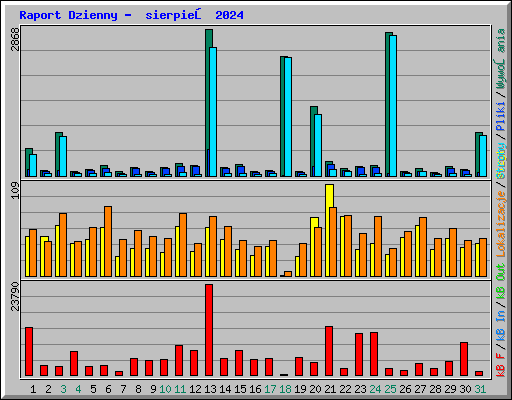Image resolution: width=512 pixels, height=400 pixels.
Task: Click the blue Pliki legend text
Action: pyautogui.click(x=501, y=116)
